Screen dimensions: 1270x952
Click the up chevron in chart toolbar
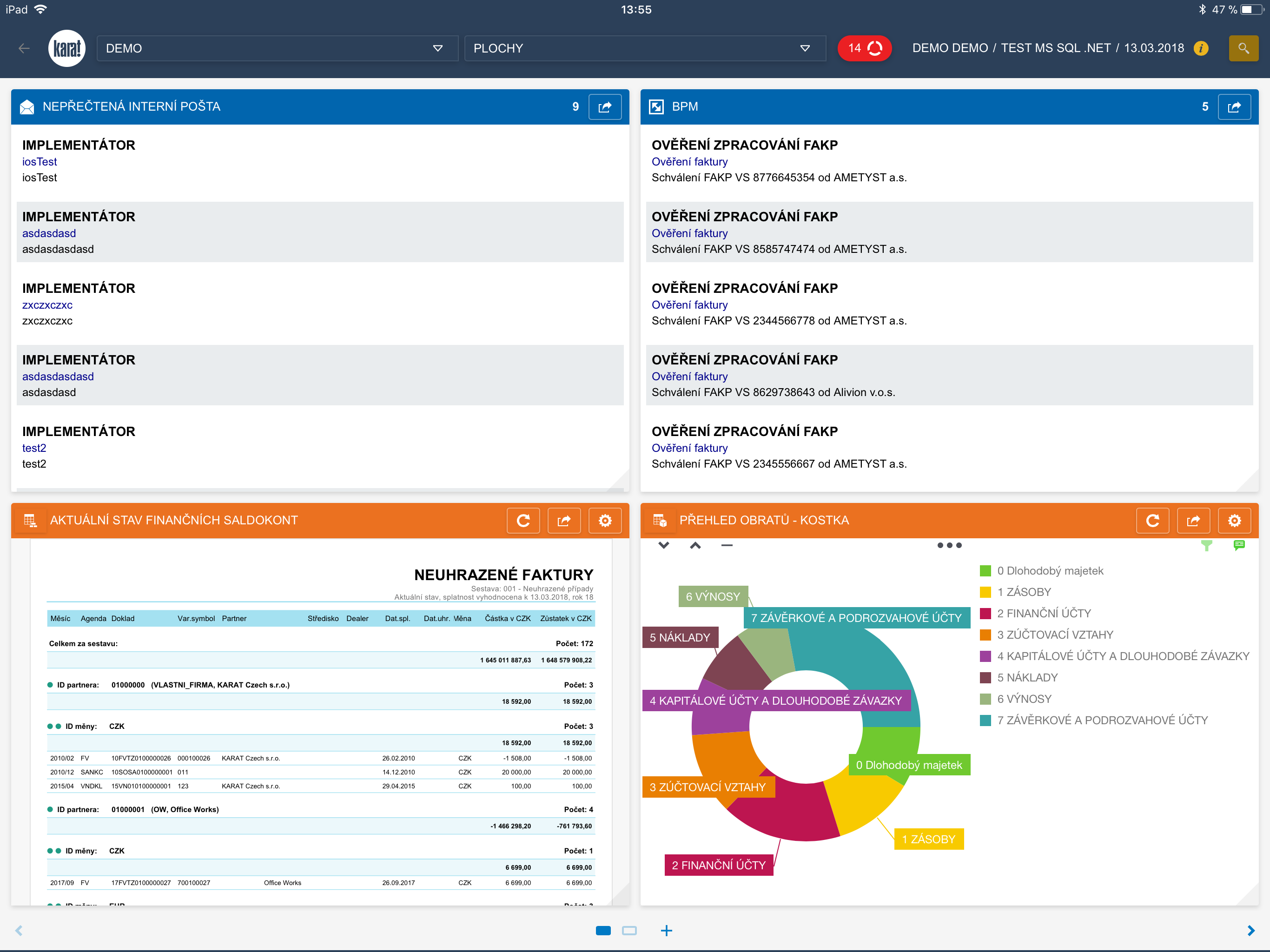[x=695, y=545]
